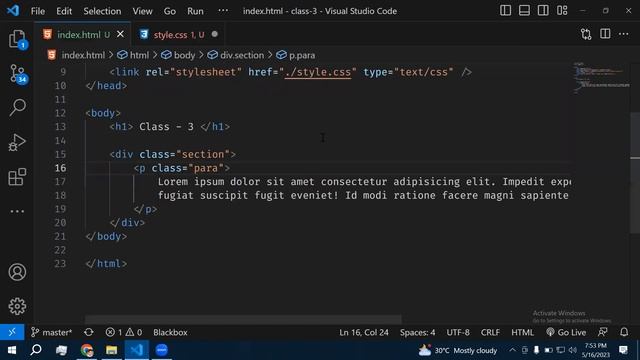Image resolution: width=640 pixels, height=360 pixels.
Task: Toggle the primary side bar layout button
Action: point(505,11)
